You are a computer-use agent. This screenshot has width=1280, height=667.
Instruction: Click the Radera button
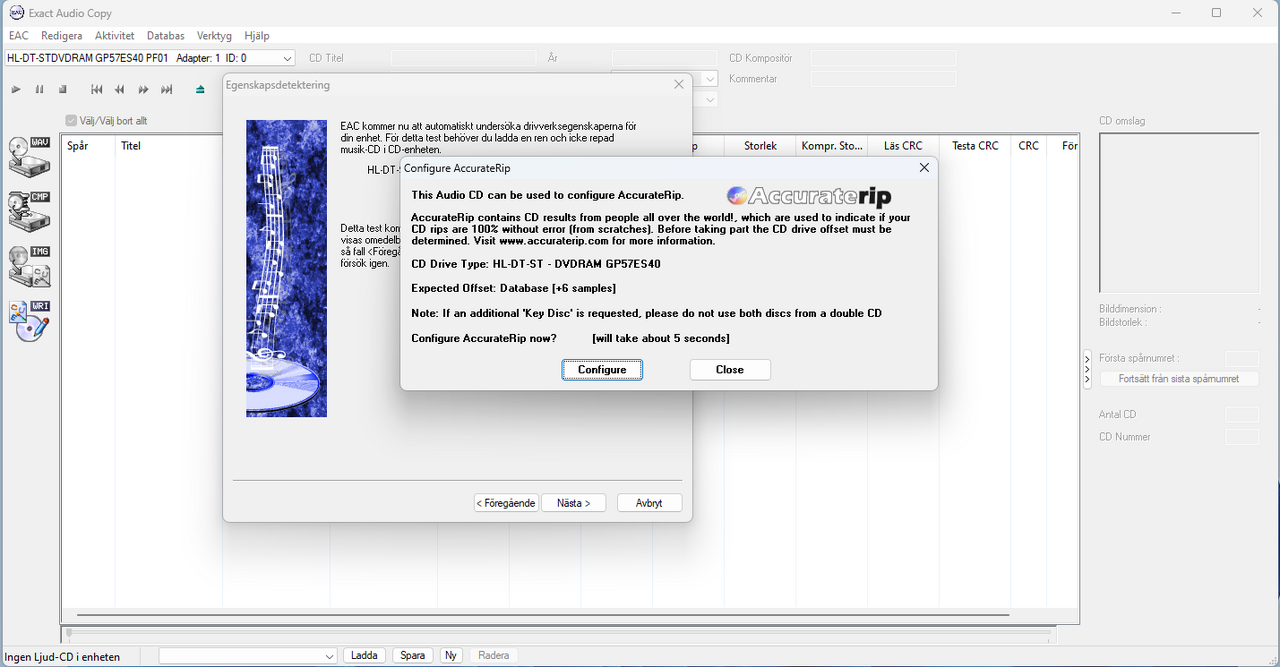[x=494, y=656]
